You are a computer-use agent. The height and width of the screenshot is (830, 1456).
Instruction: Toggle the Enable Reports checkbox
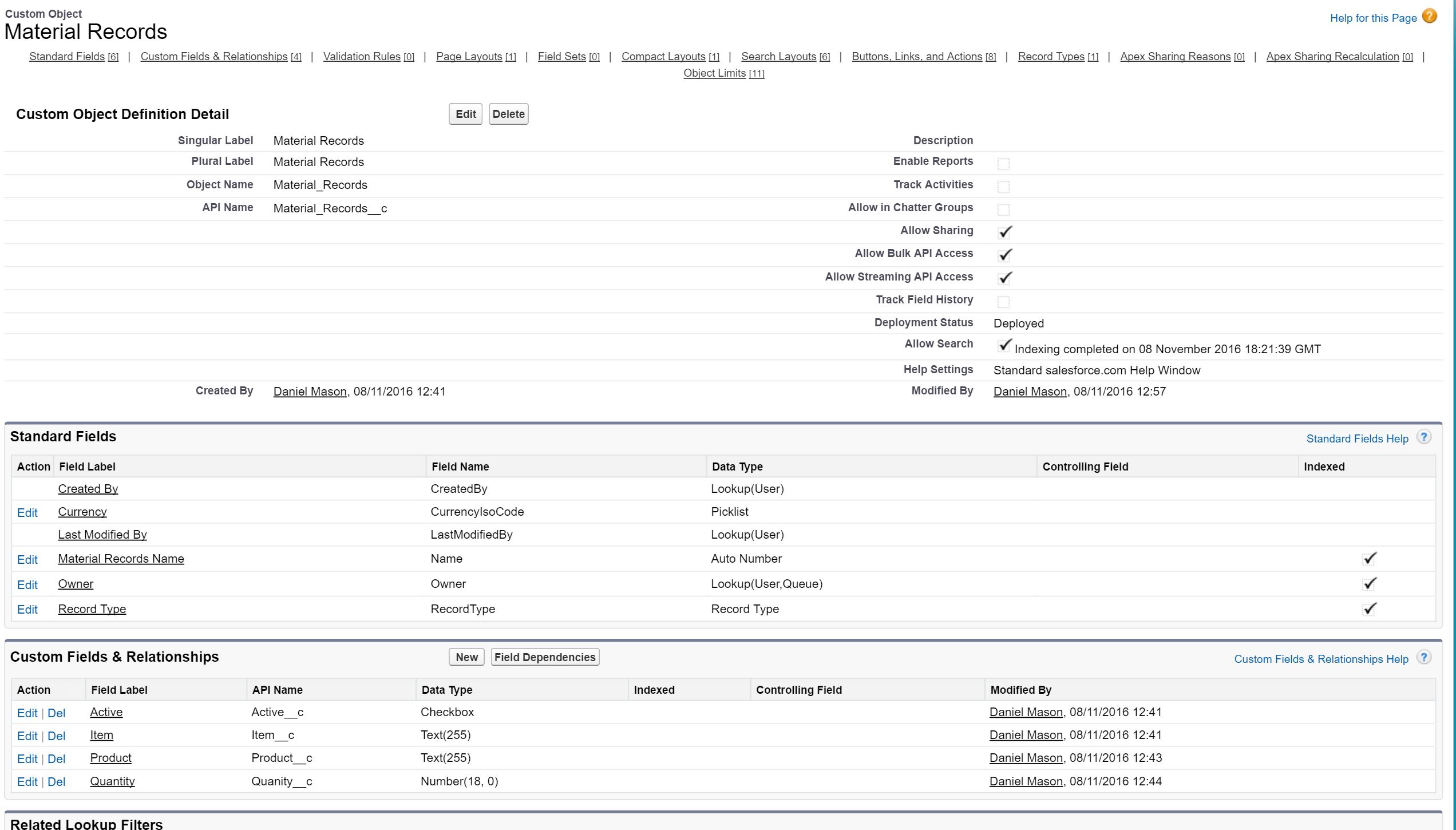click(1003, 164)
